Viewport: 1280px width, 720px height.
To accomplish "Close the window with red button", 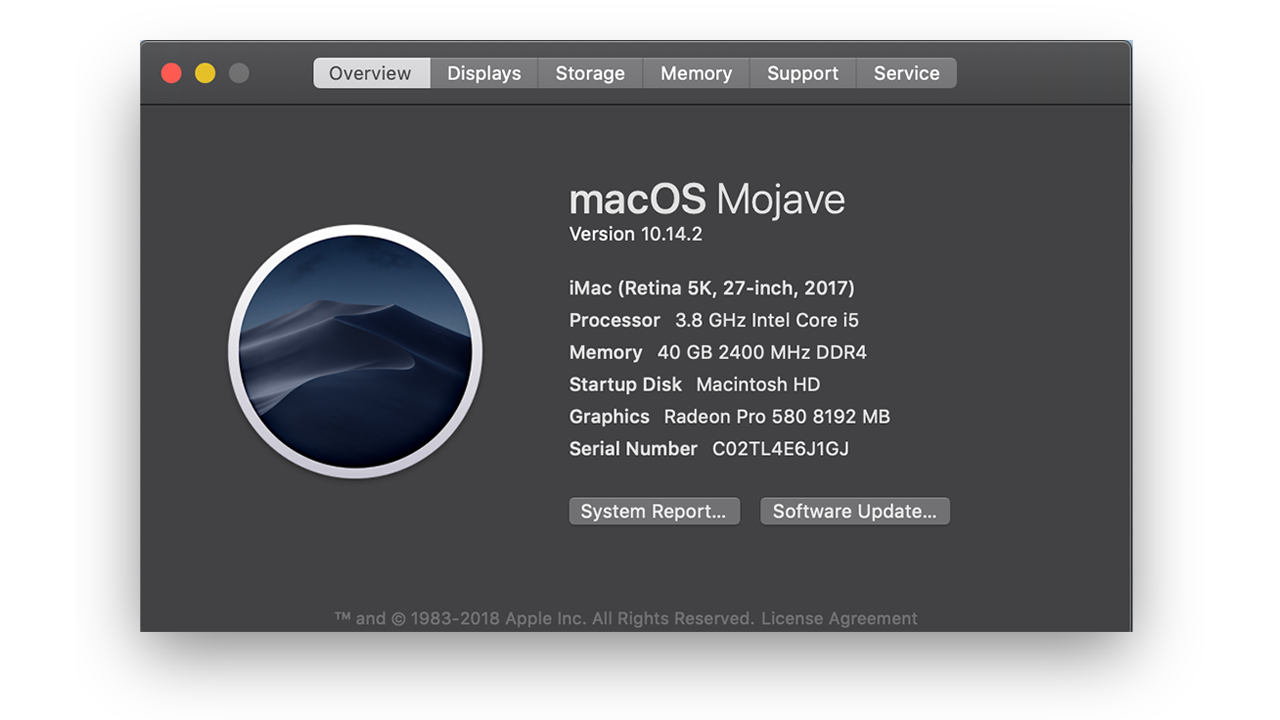I will pos(171,73).
